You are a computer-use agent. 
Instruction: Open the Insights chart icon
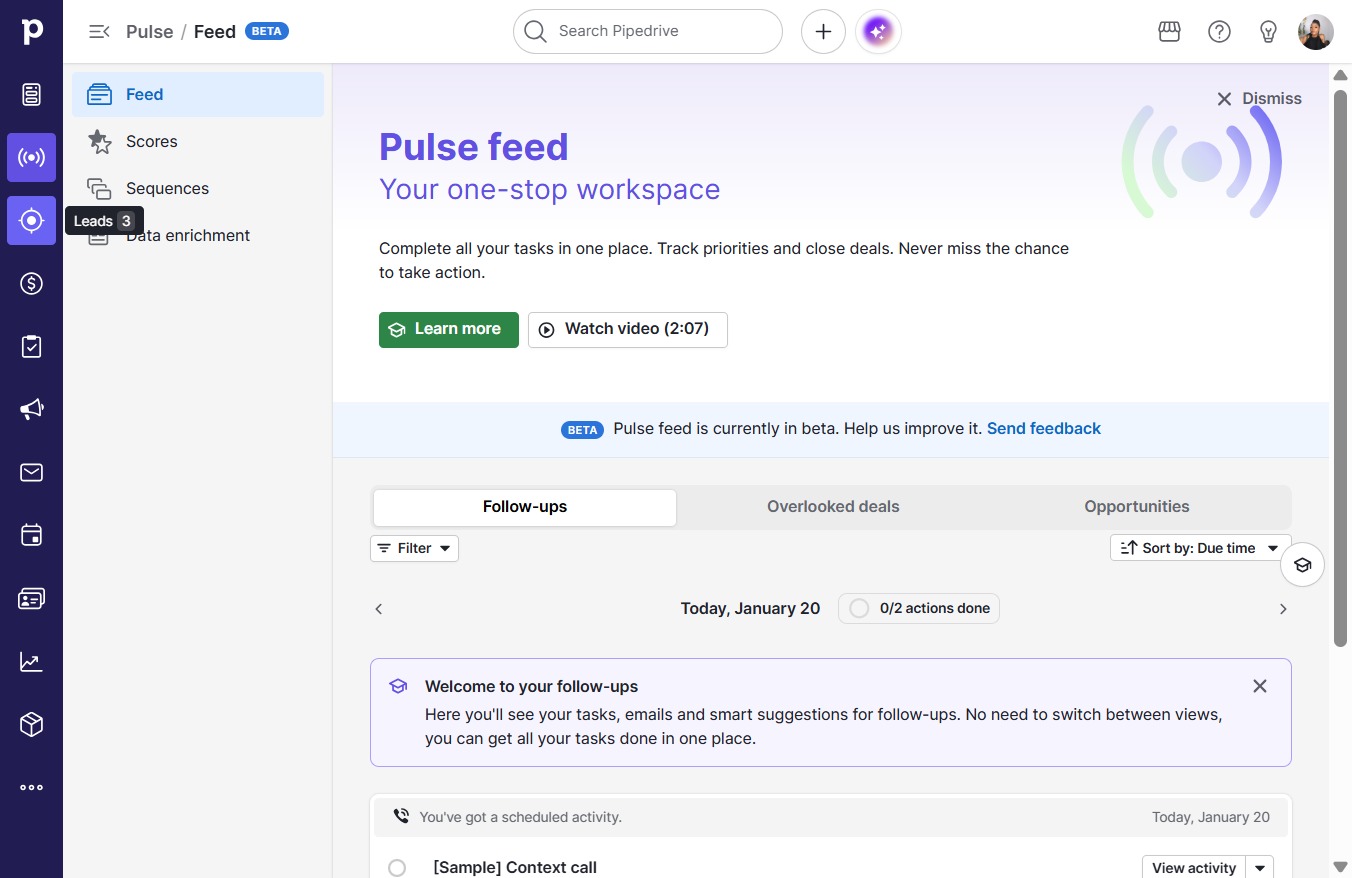(32, 661)
